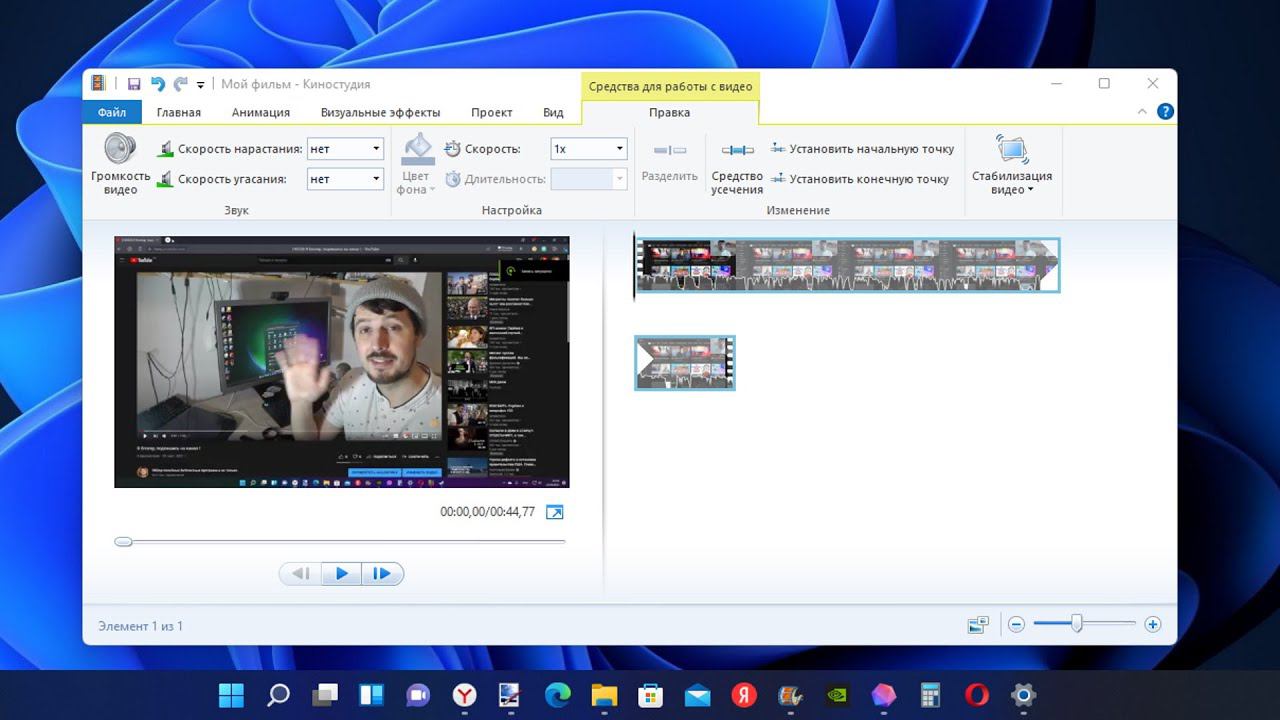Zoom in the timeline with plus icon
The height and width of the screenshot is (720, 1280).
coord(1152,625)
